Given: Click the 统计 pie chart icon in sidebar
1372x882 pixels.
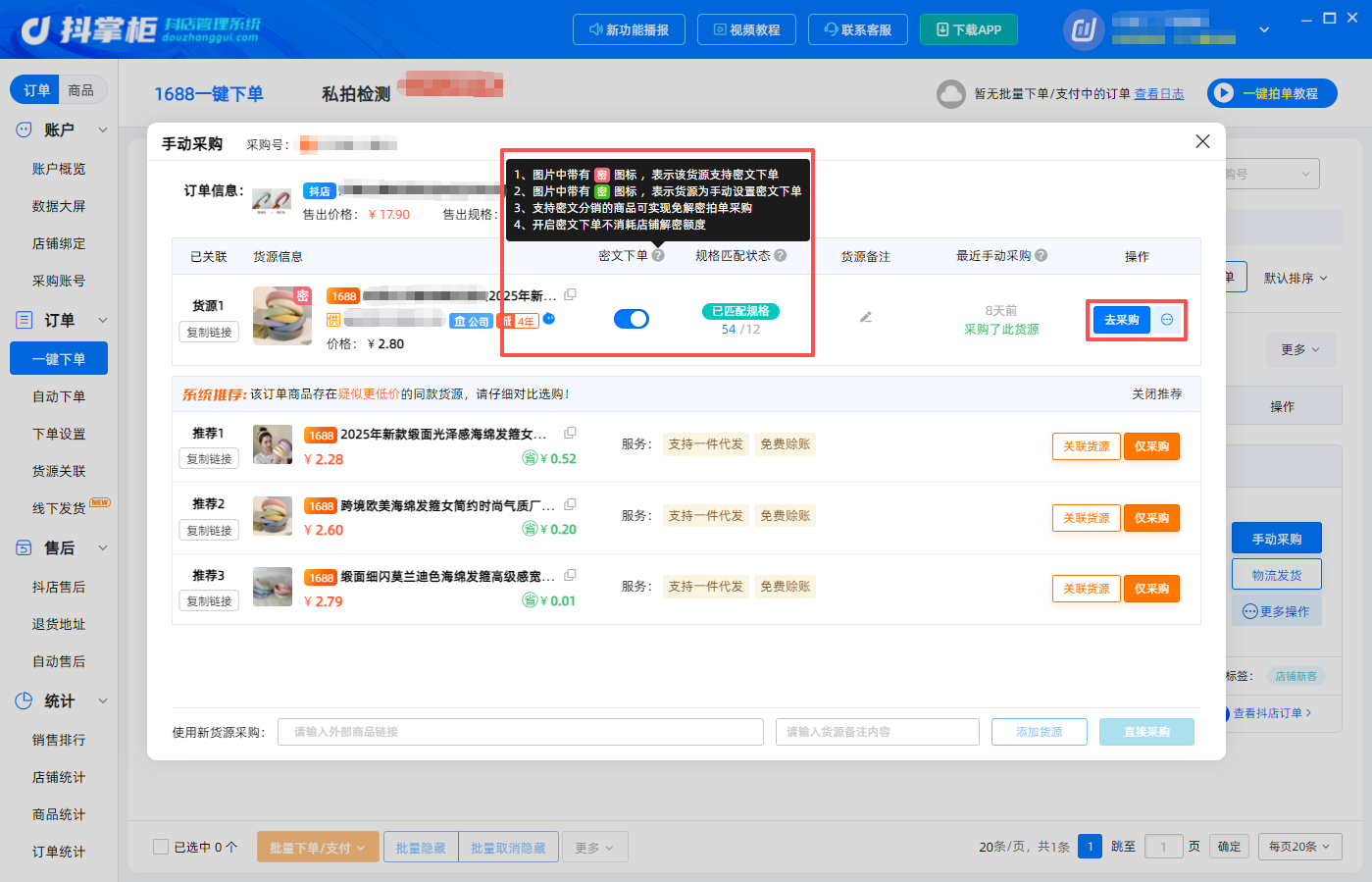Looking at the screenshot, I should point(25,700).
